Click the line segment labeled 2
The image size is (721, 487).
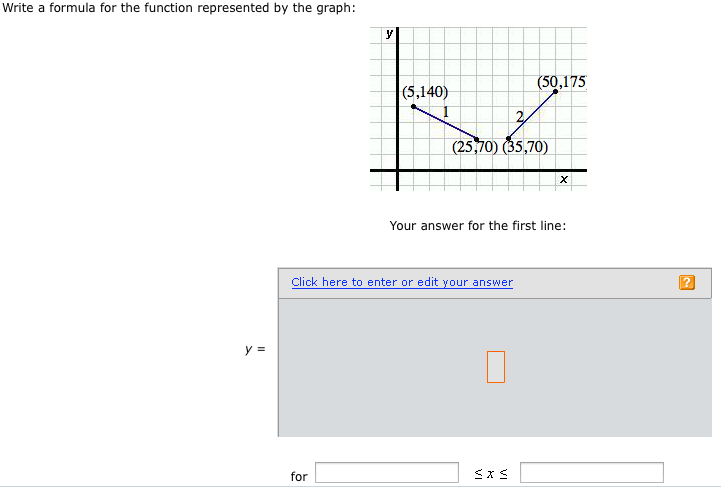click(x=532, y=115)
